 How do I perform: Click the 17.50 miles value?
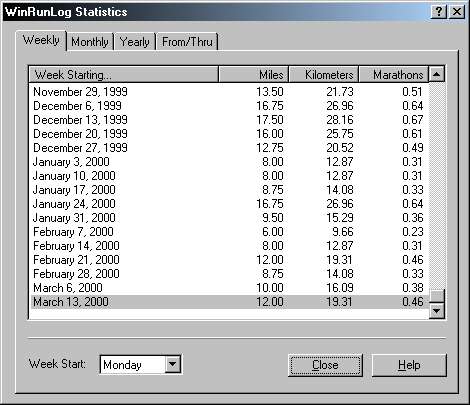pos(270,120)
